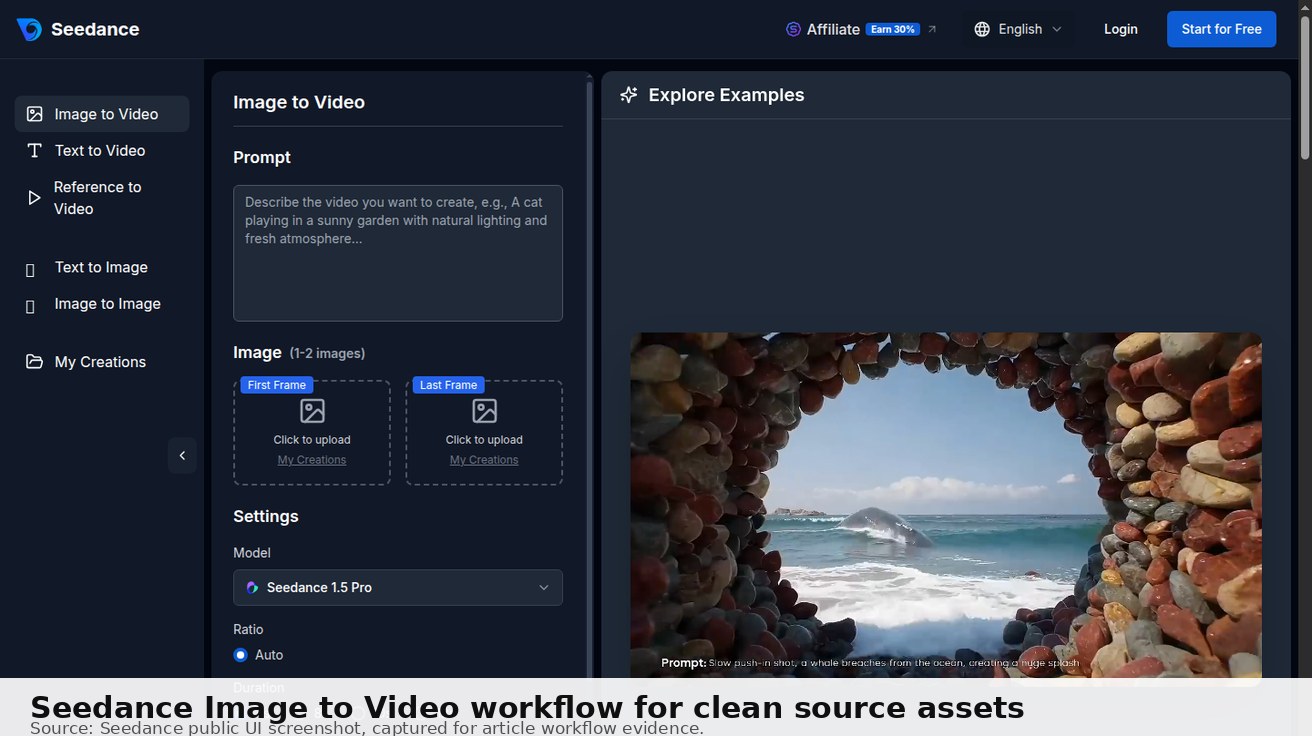Click the Affiliate external arrow icon
Viewport: 1312px width, 736px height.
point(932,29)
